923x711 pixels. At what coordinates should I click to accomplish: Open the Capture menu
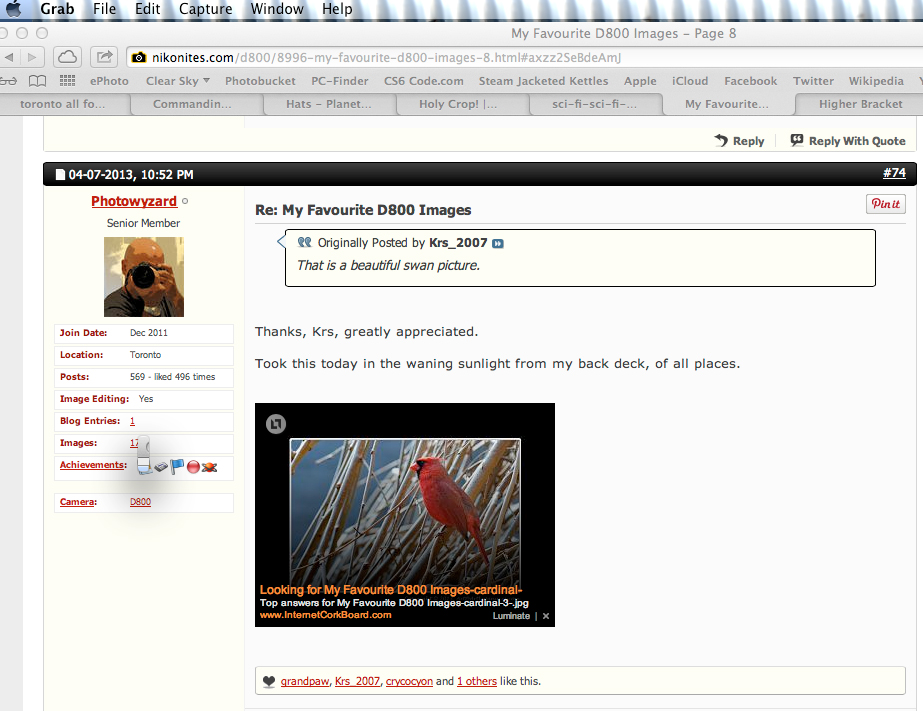[205, 9]
